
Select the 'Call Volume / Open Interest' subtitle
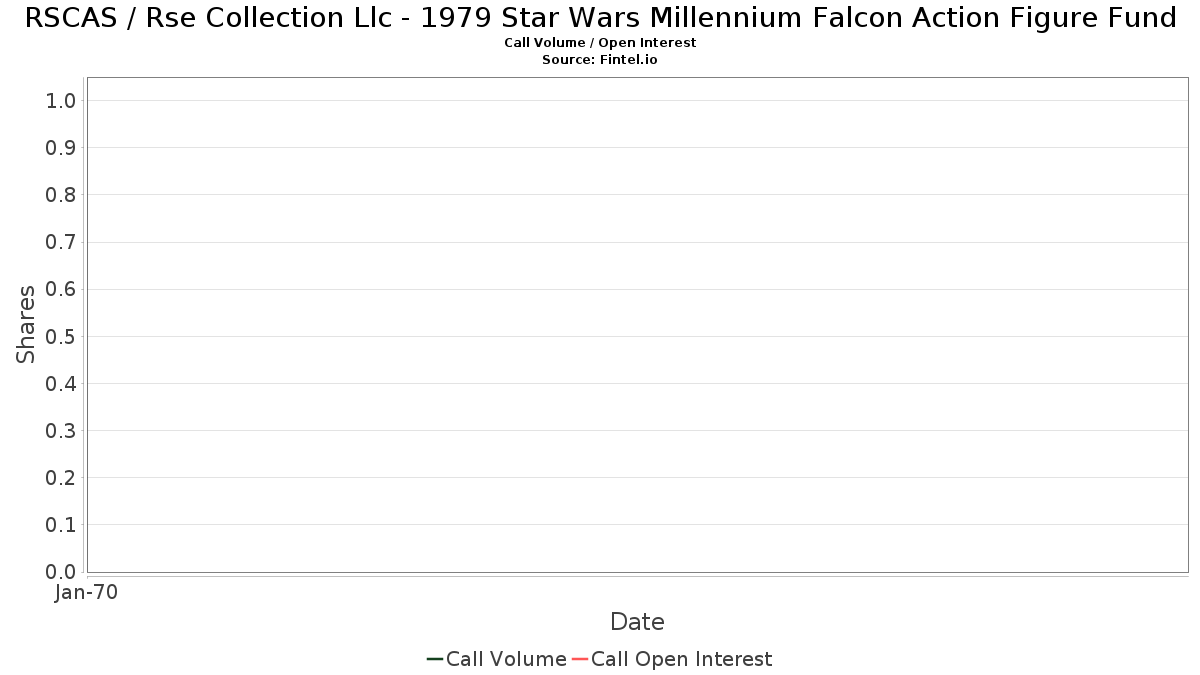point(600,43)
